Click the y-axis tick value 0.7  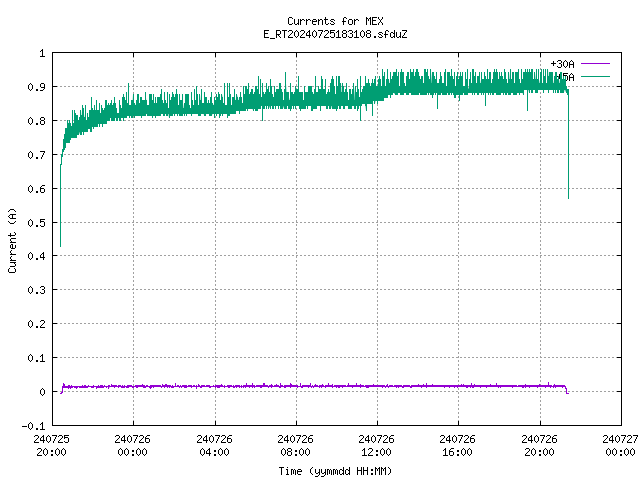(x=36, y=155)
